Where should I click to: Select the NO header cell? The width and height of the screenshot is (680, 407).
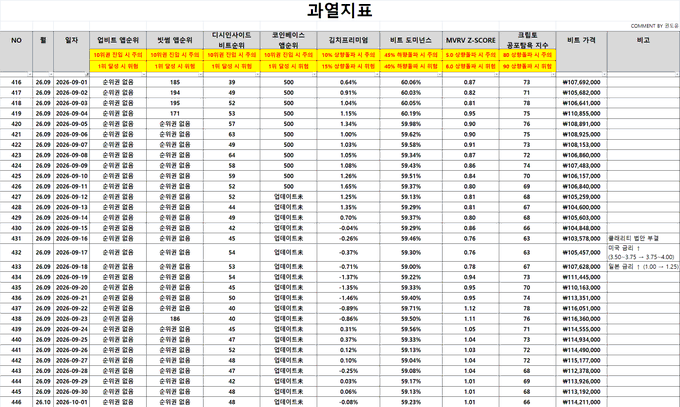(x=16, y=51)
